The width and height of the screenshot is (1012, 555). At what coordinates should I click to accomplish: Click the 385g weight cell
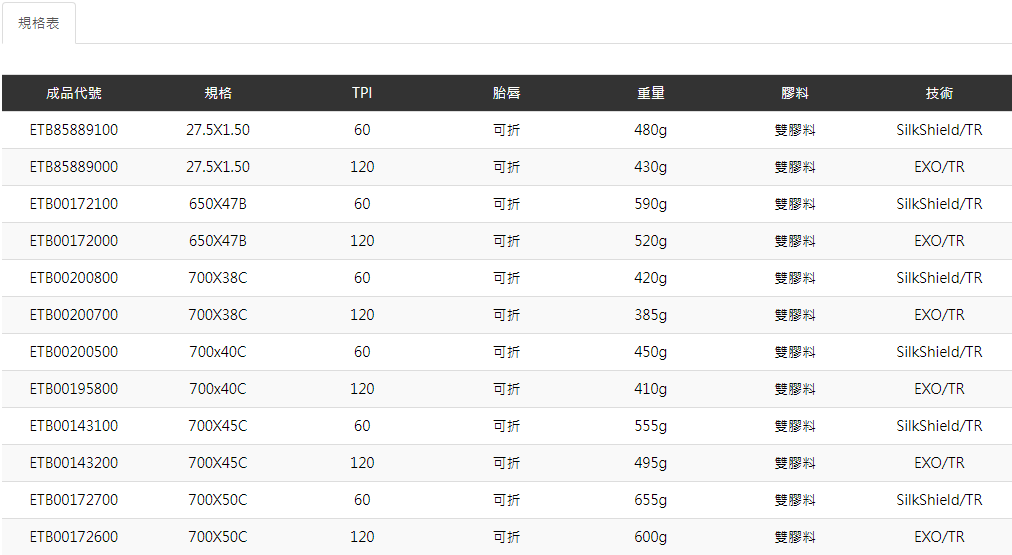651,315
